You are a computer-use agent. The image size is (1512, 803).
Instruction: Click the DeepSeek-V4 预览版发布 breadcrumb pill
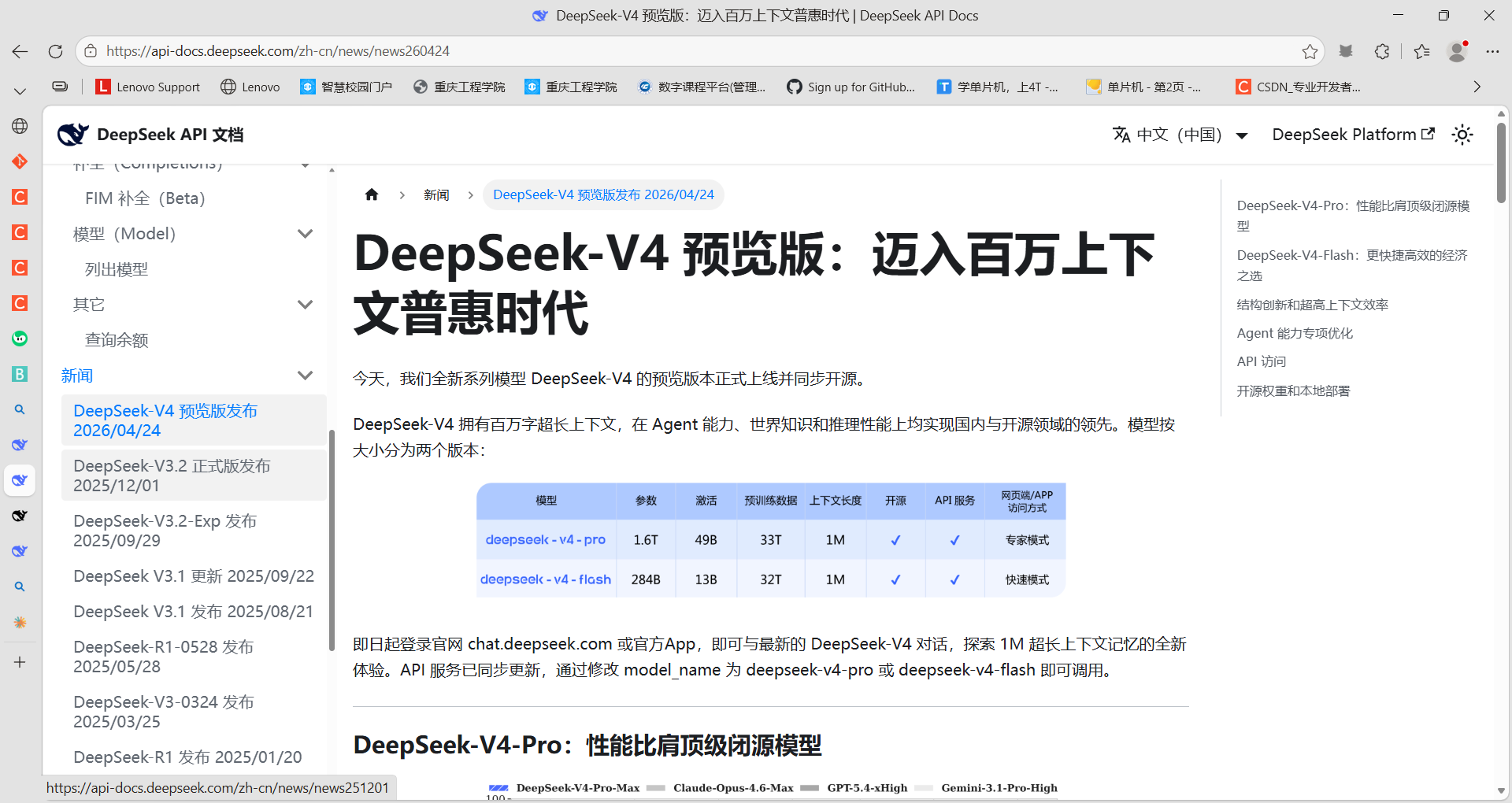pyautogui.click(x=603, y=194)
